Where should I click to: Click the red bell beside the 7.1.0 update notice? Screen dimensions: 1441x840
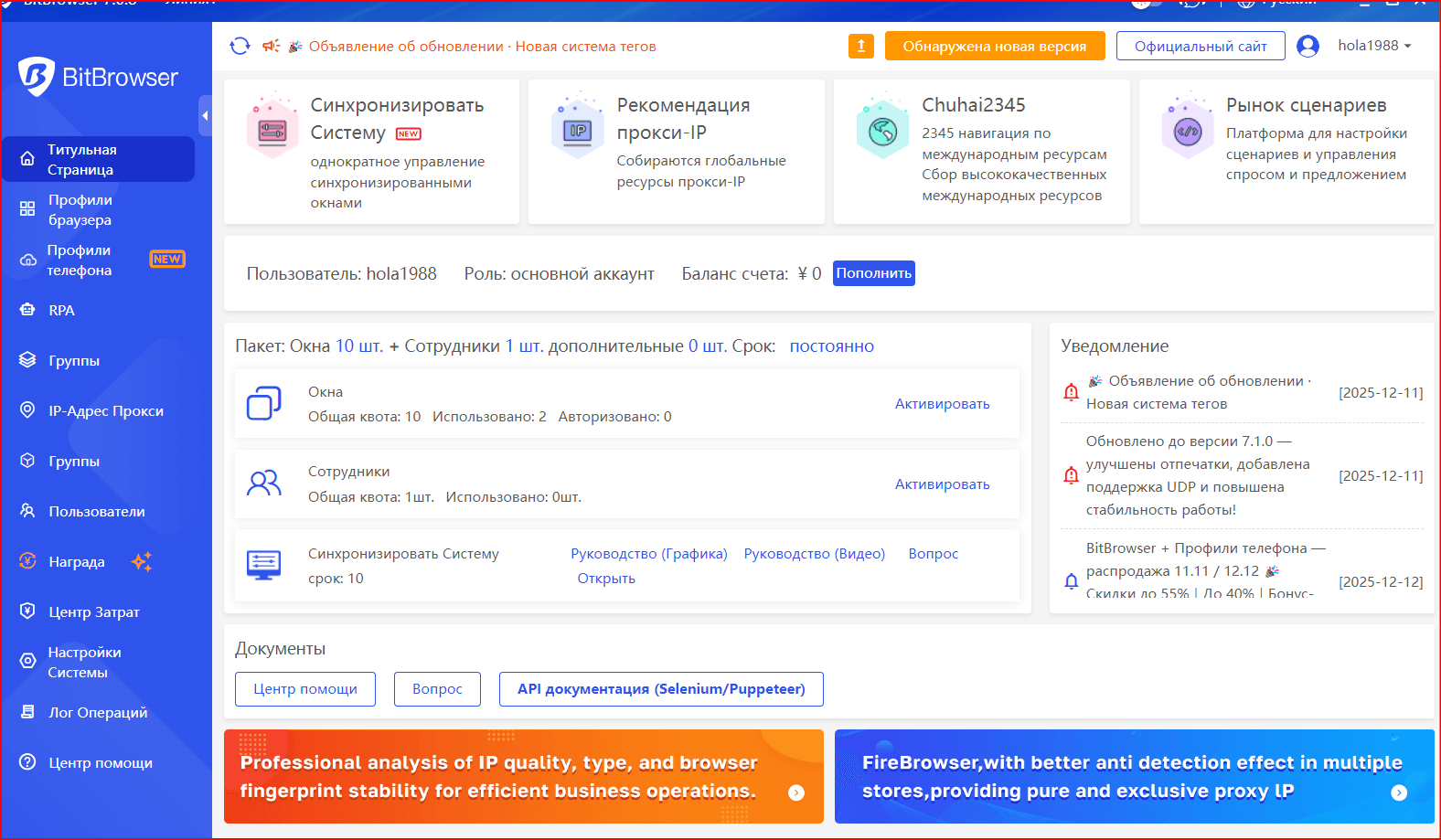click(x=1071, y=475)
